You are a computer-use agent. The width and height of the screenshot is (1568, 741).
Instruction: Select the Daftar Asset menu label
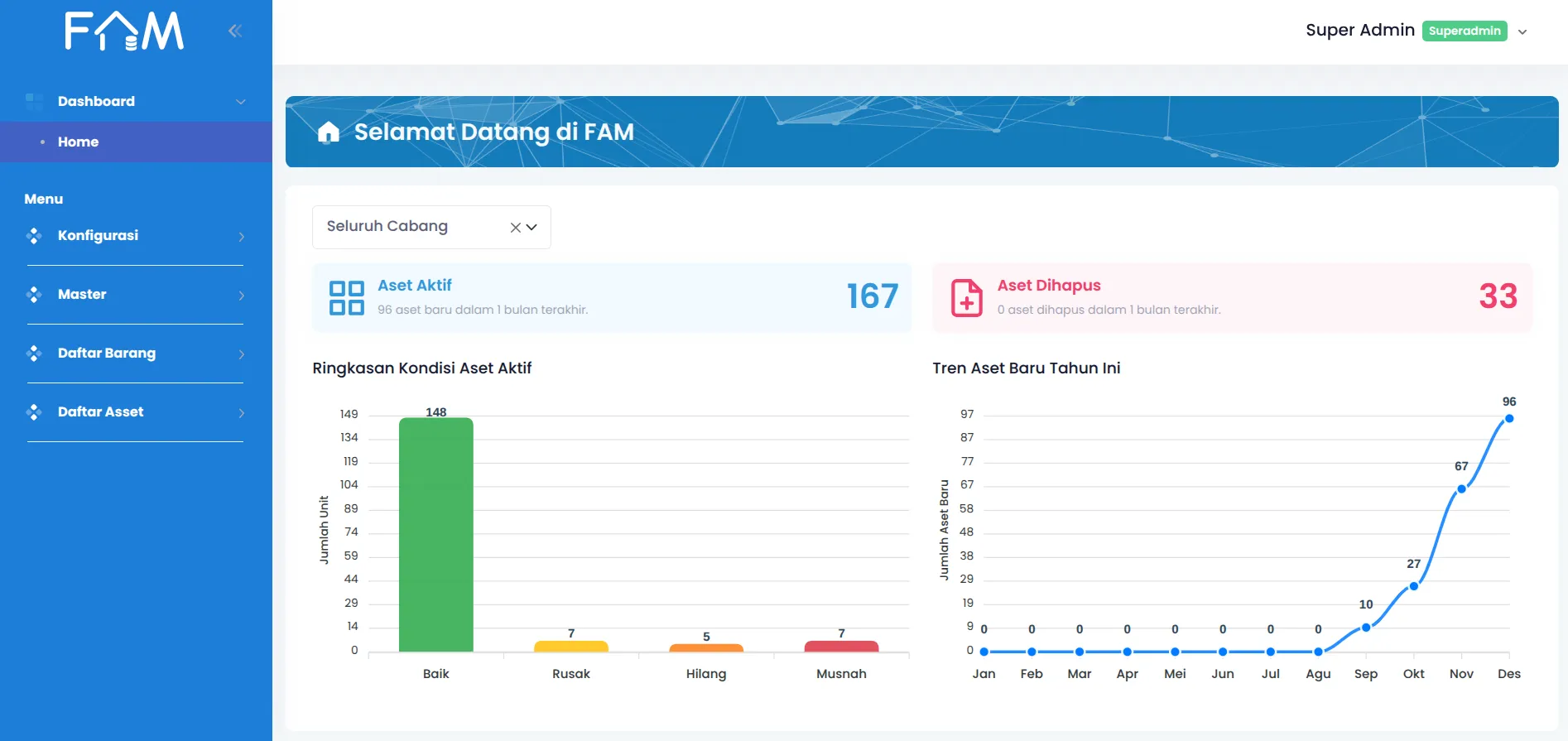(x=100, y=411)
